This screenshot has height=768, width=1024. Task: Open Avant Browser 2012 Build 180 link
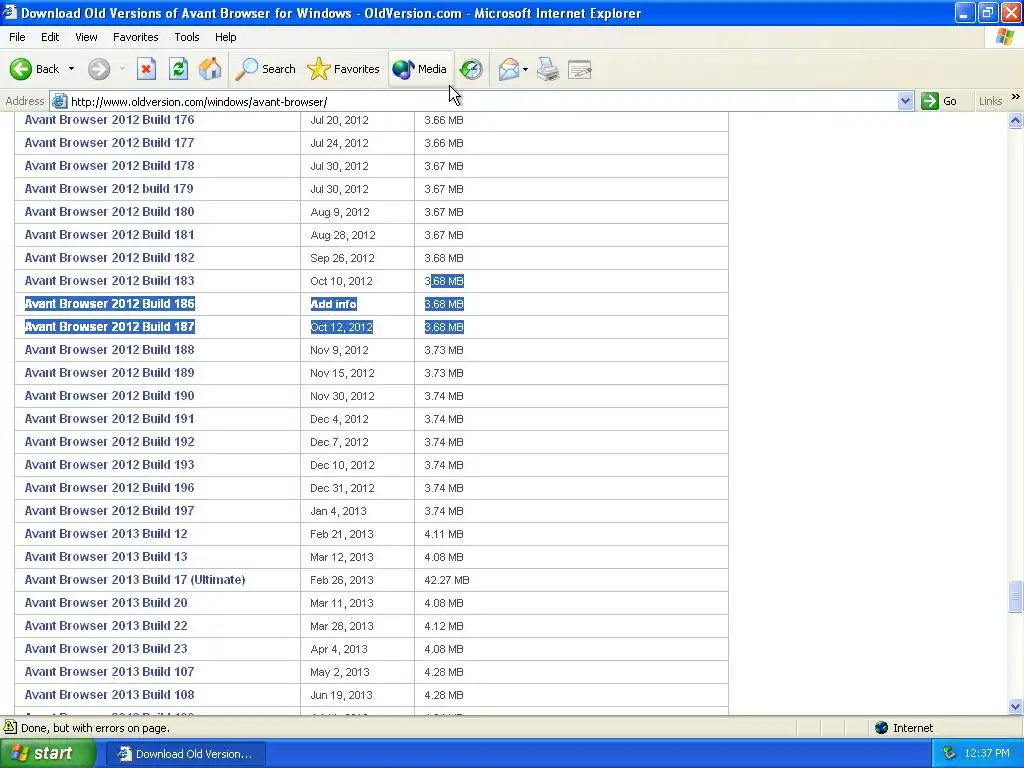(x=109, y=212)
